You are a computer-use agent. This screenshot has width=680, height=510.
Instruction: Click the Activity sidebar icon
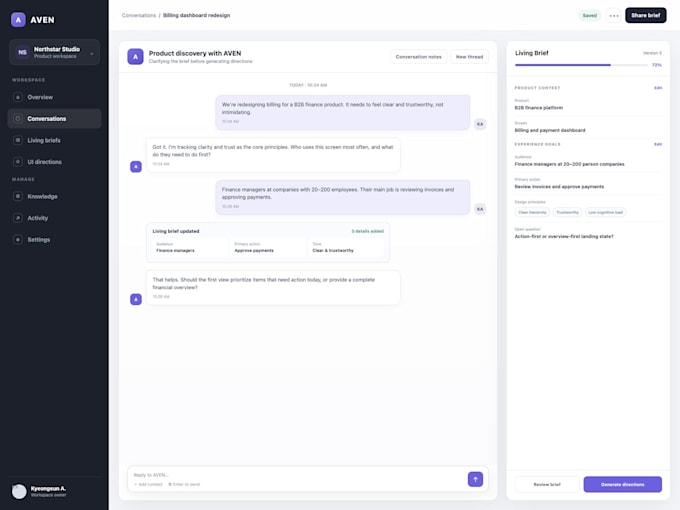18,218
